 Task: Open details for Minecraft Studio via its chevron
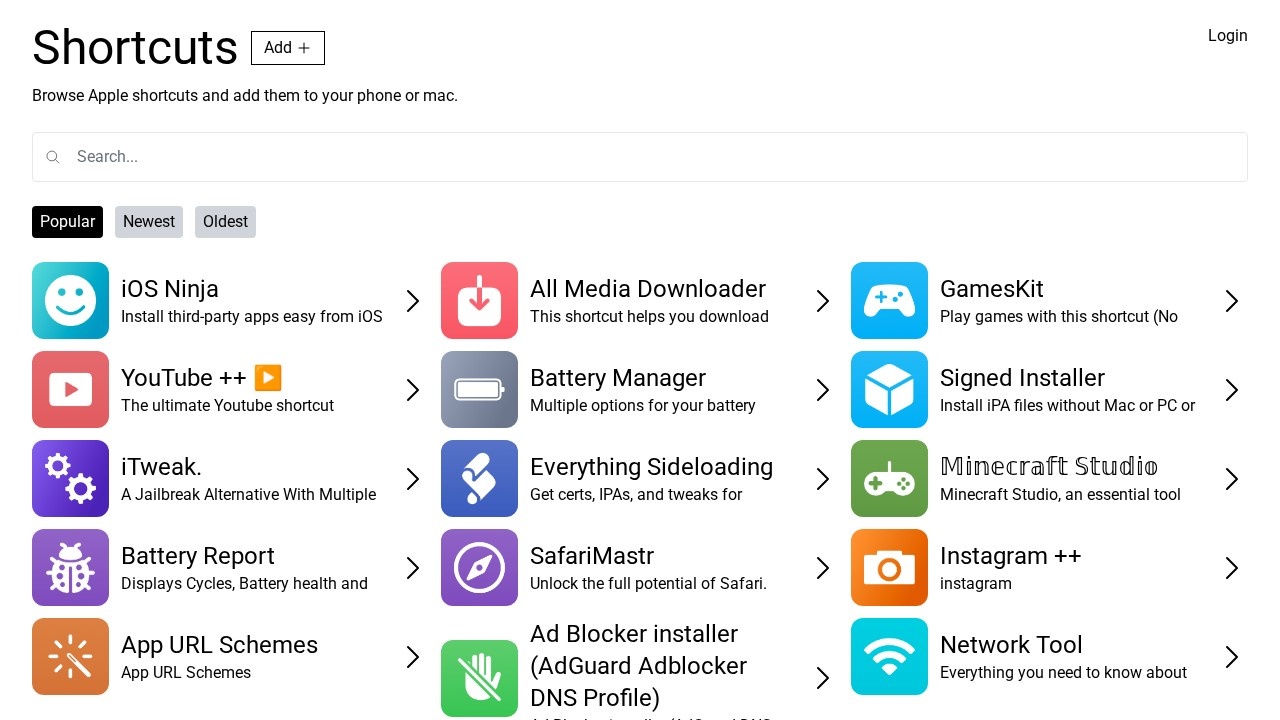tap(1231, 478)
